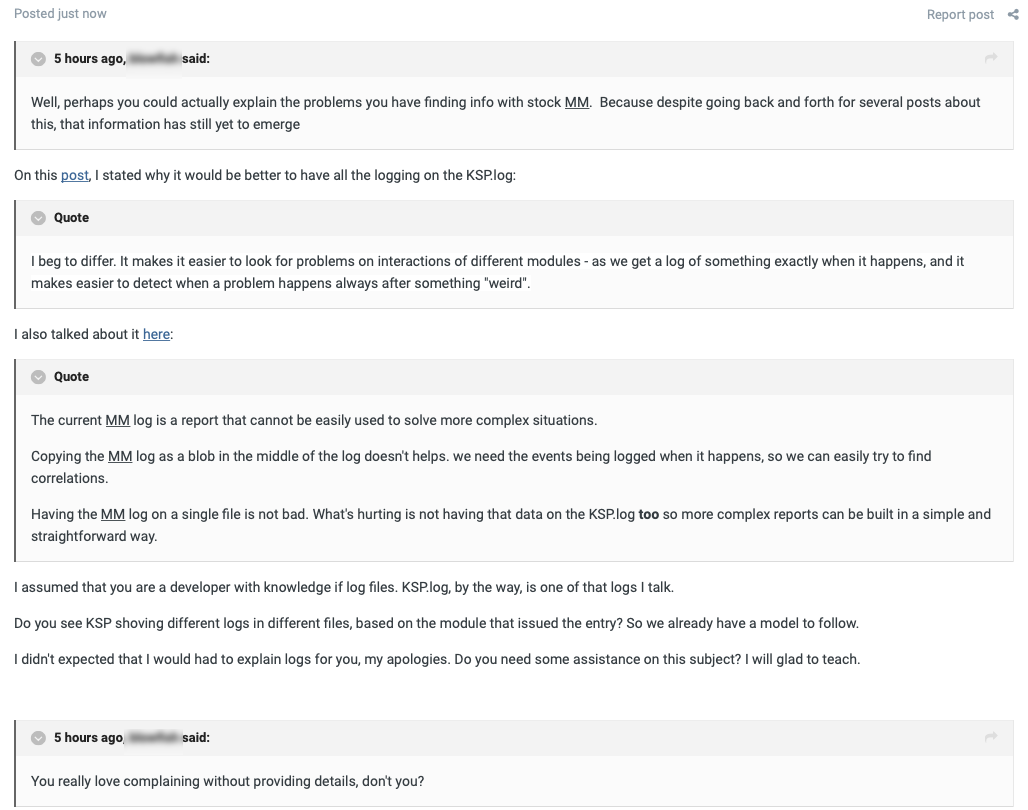
Task: Click the blurred author name in first quote header
Action: 154,59
